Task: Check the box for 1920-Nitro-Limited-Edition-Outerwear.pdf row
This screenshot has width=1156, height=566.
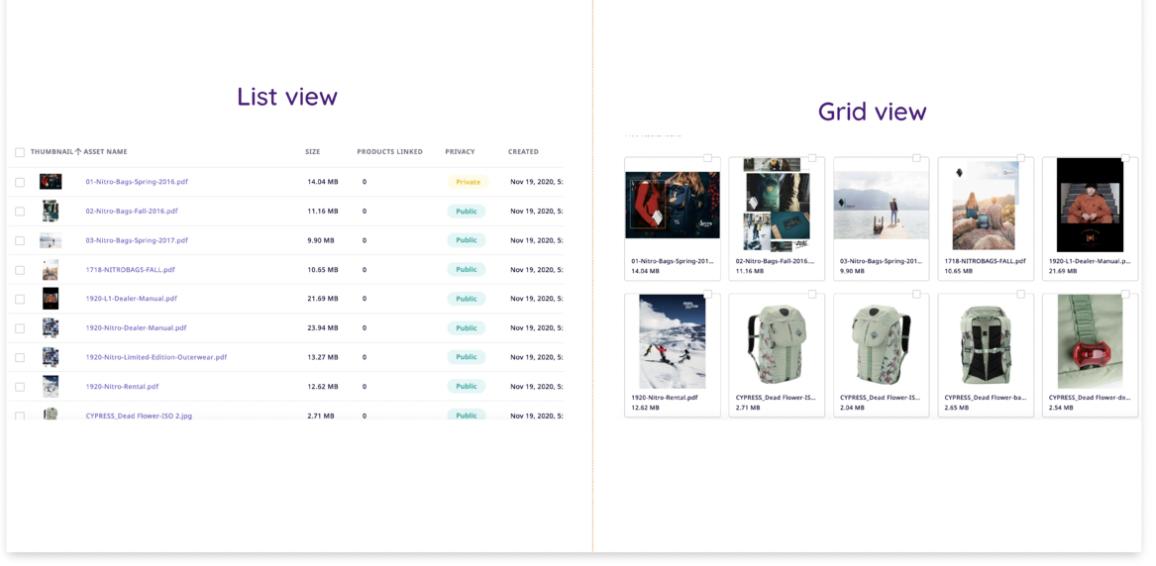Action: [x=20, y=357]
